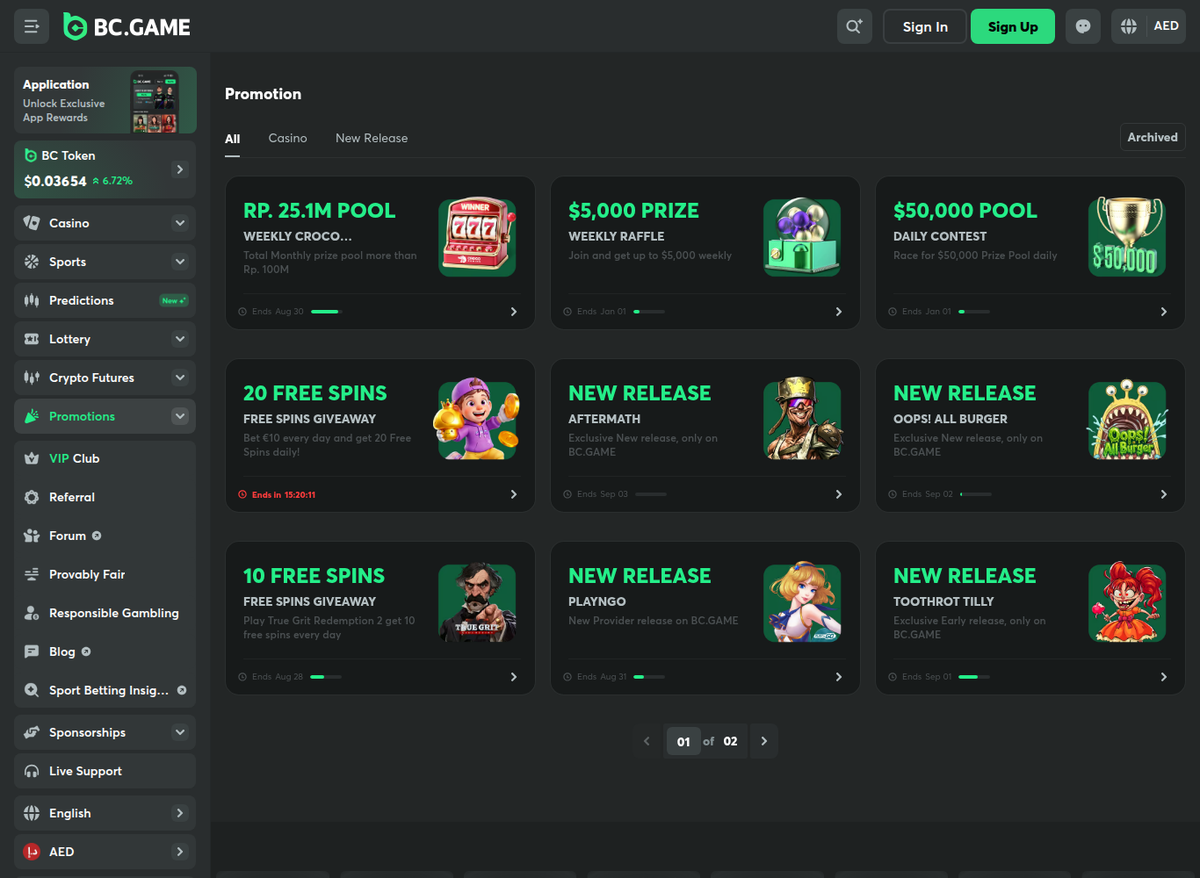Expand the Sports menu chevron
The width and height of the screenshot is (1200, 878).
click(x=180, y=262)
